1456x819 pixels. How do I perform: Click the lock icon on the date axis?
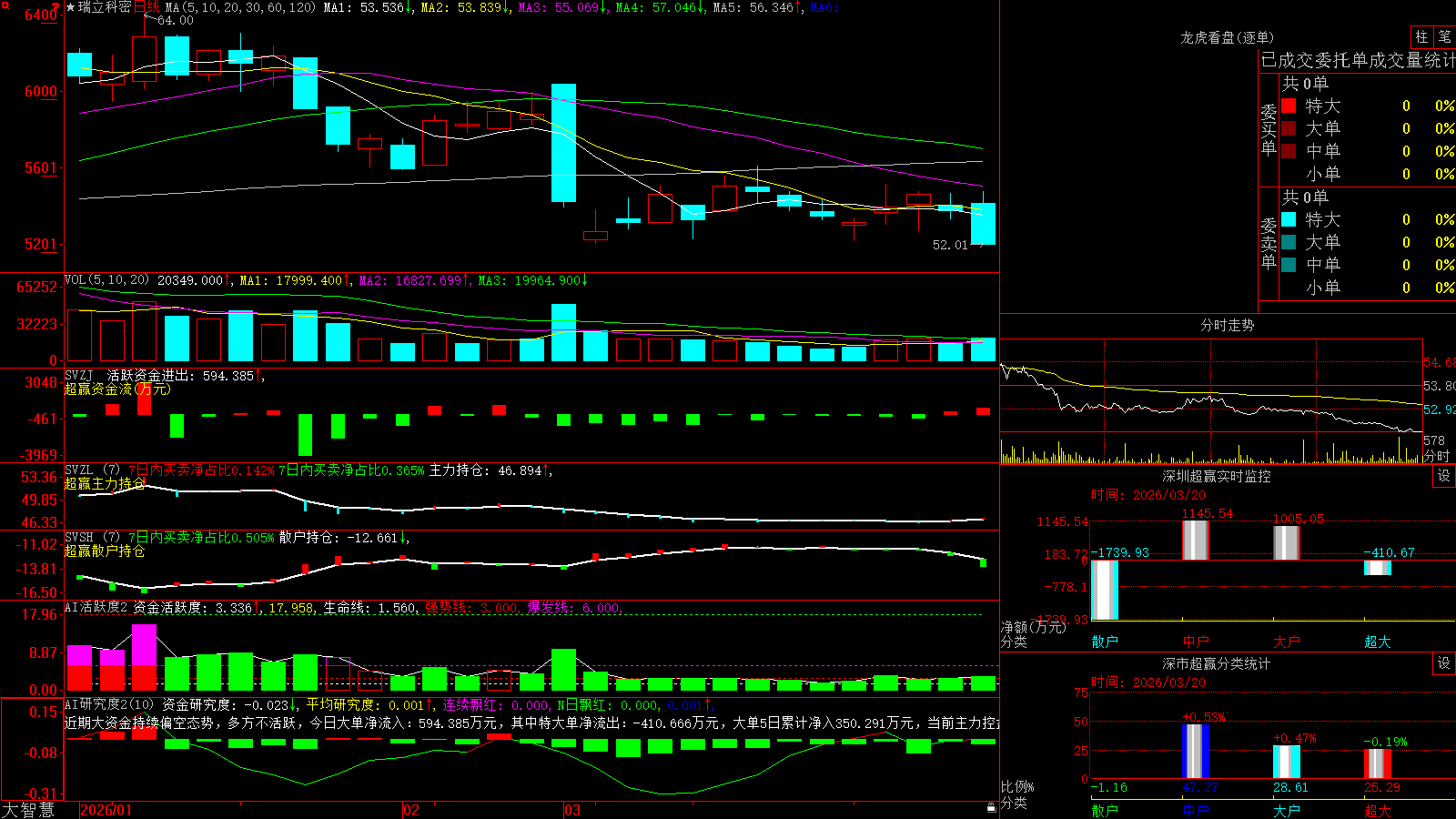pyautogui.click(x=991, y=808)
